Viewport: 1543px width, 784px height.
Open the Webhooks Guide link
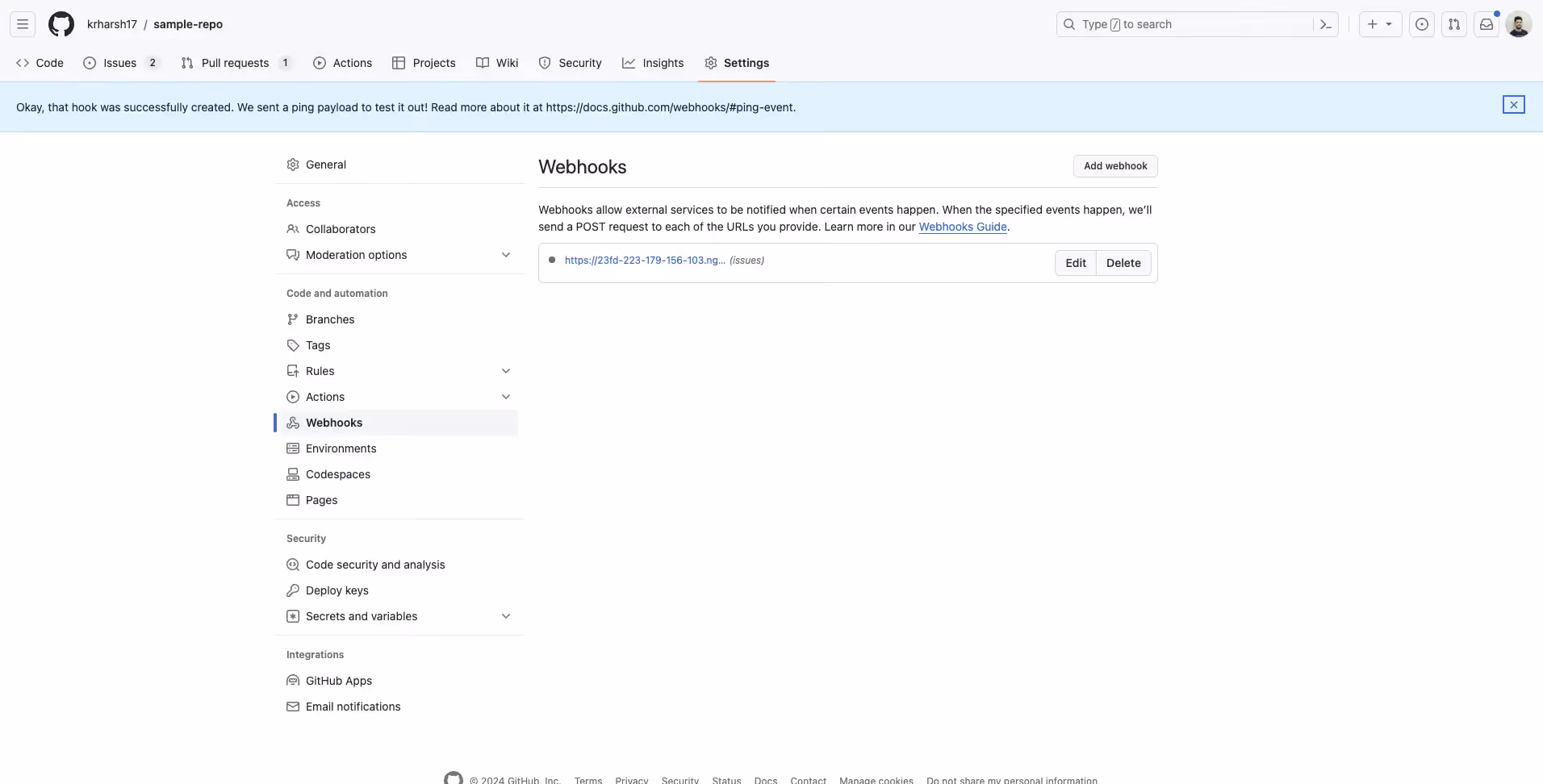coord(963,227)
